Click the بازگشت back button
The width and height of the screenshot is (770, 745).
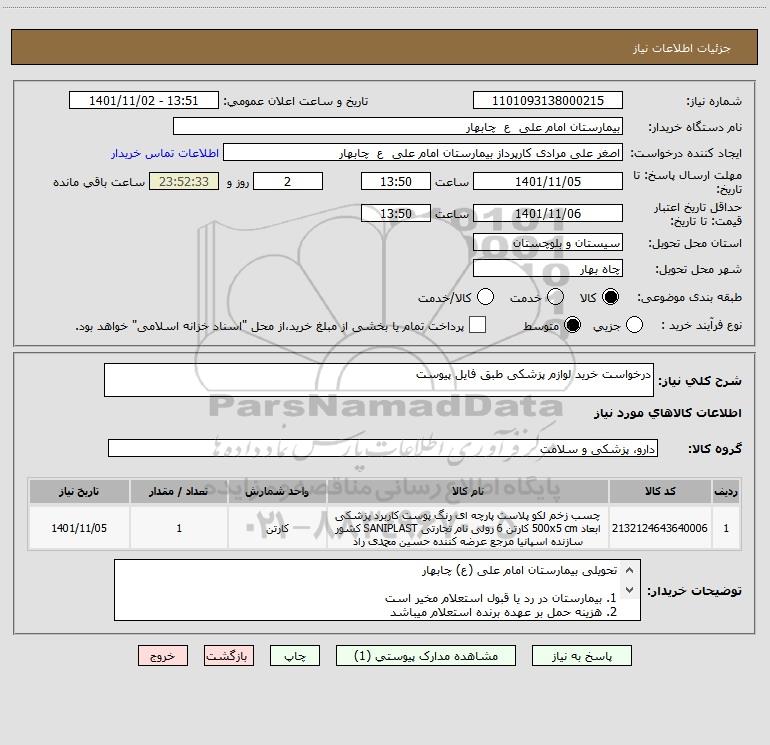pyautogui.click(x=229, y=656)
